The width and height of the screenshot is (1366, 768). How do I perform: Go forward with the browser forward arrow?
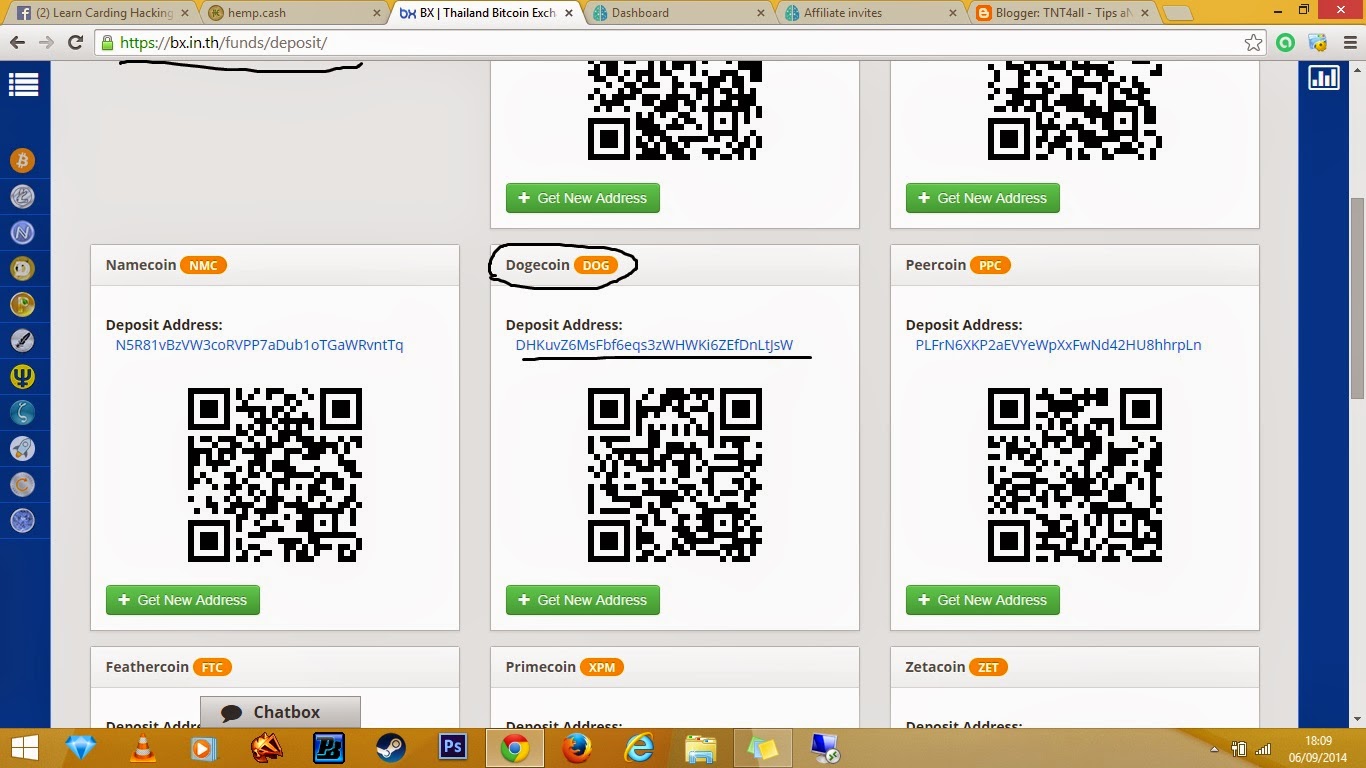pyautogui.click(x=46, y=43)
